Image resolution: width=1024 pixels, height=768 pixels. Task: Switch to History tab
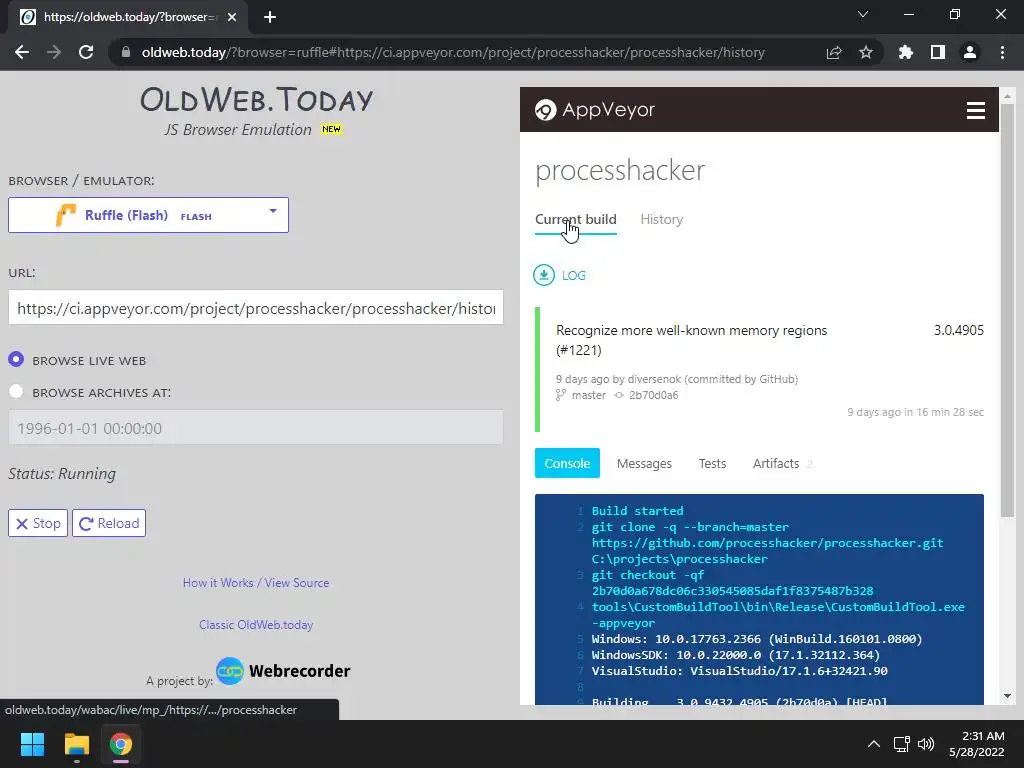coord(662,219)
